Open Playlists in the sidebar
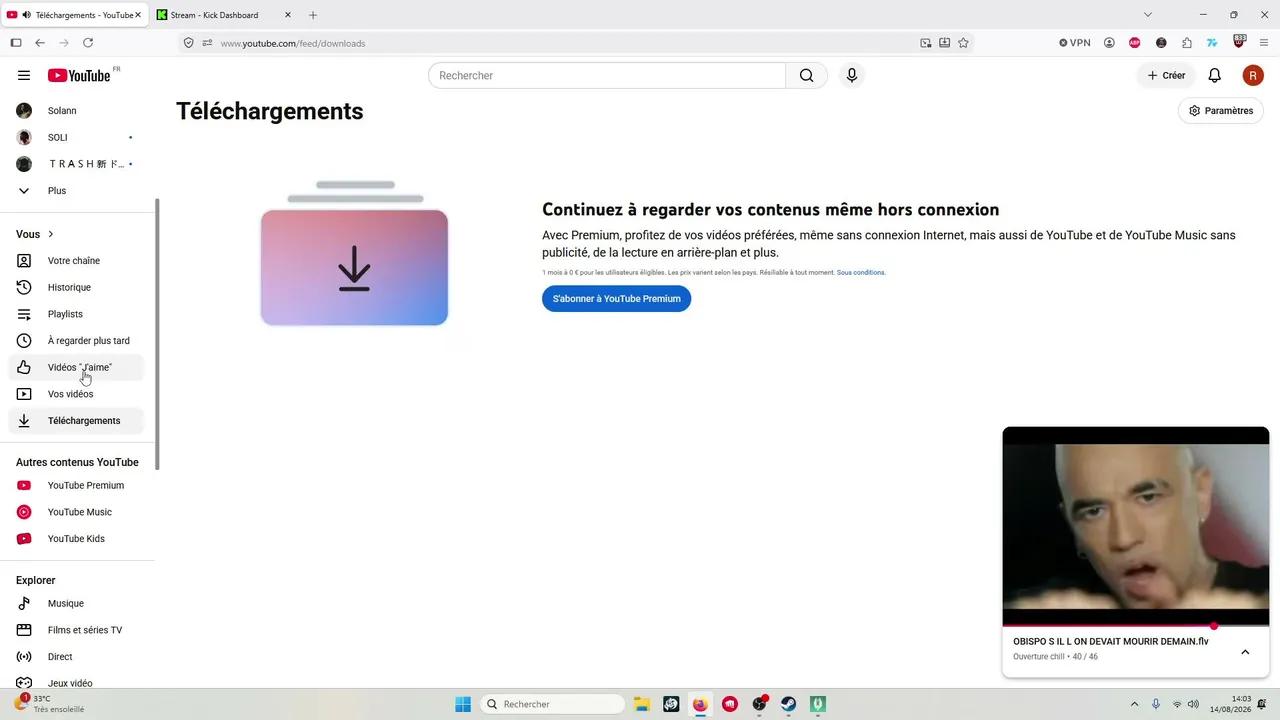 [78, 314]
